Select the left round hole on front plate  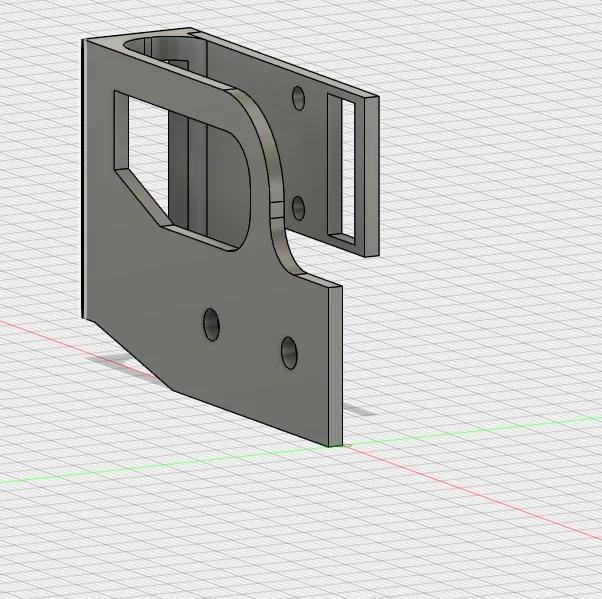click(211, 324)
